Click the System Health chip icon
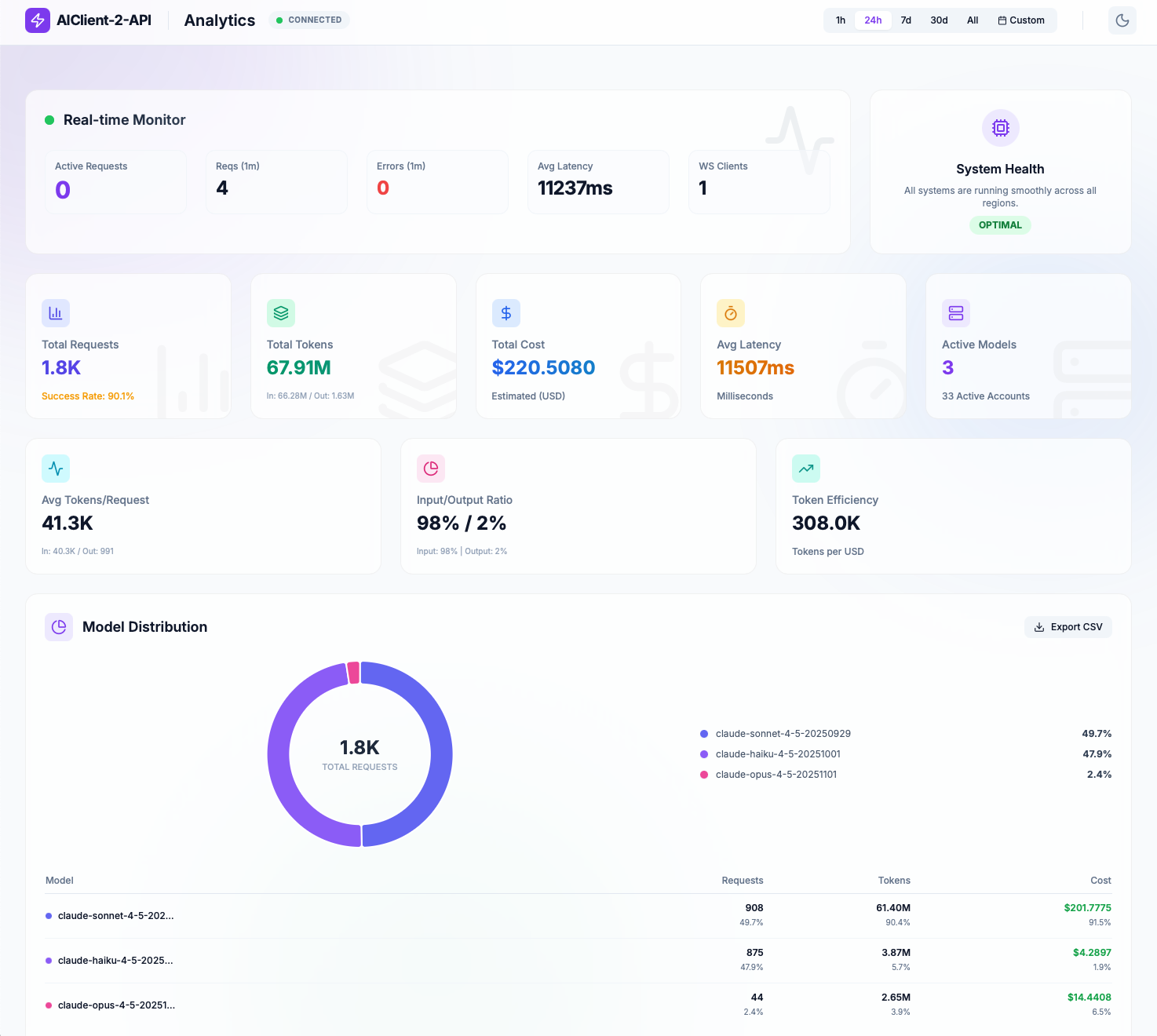Viewport: 1157px width, 1036px height. 1000,128
